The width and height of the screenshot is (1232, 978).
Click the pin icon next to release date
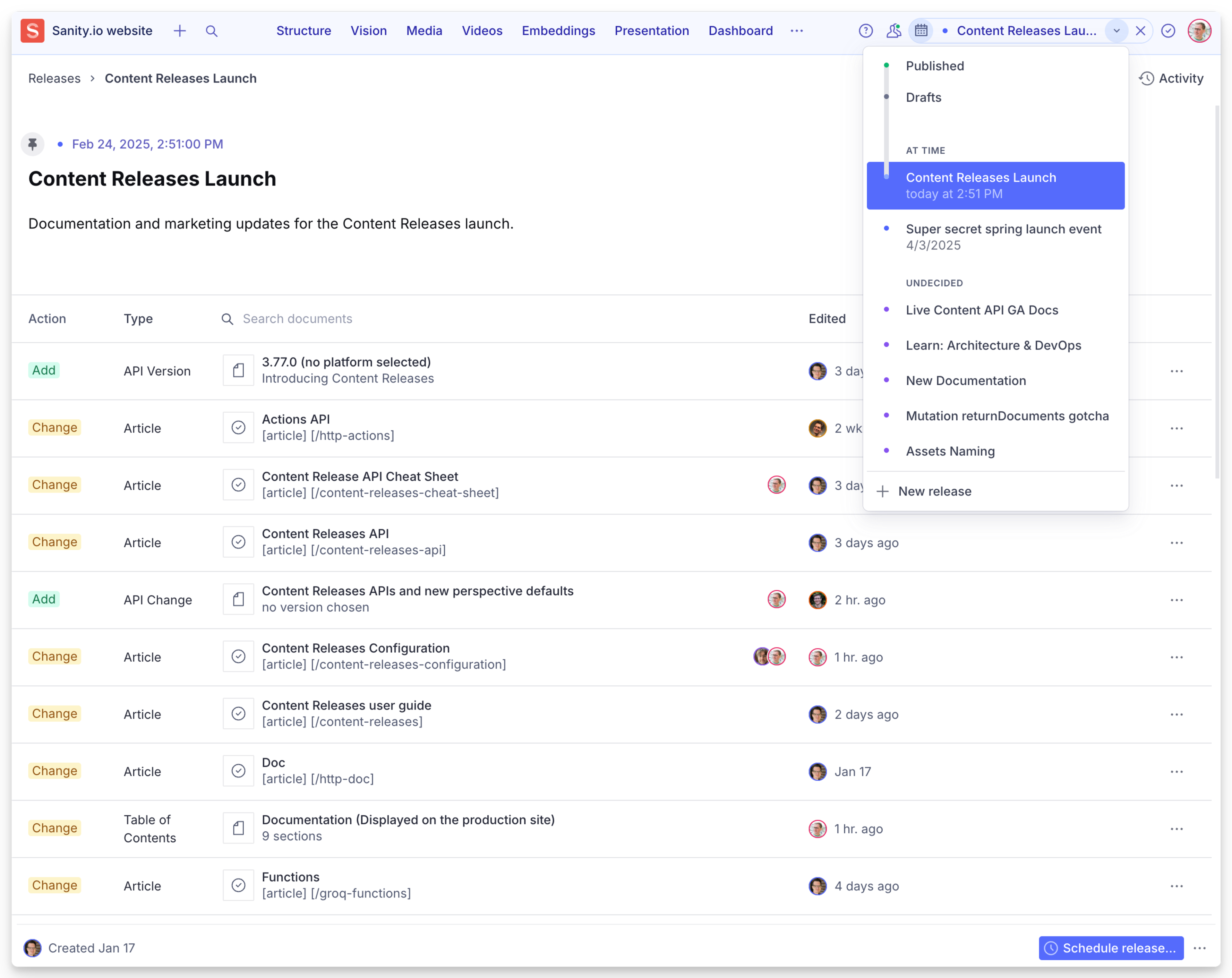(x=33, y=144)
